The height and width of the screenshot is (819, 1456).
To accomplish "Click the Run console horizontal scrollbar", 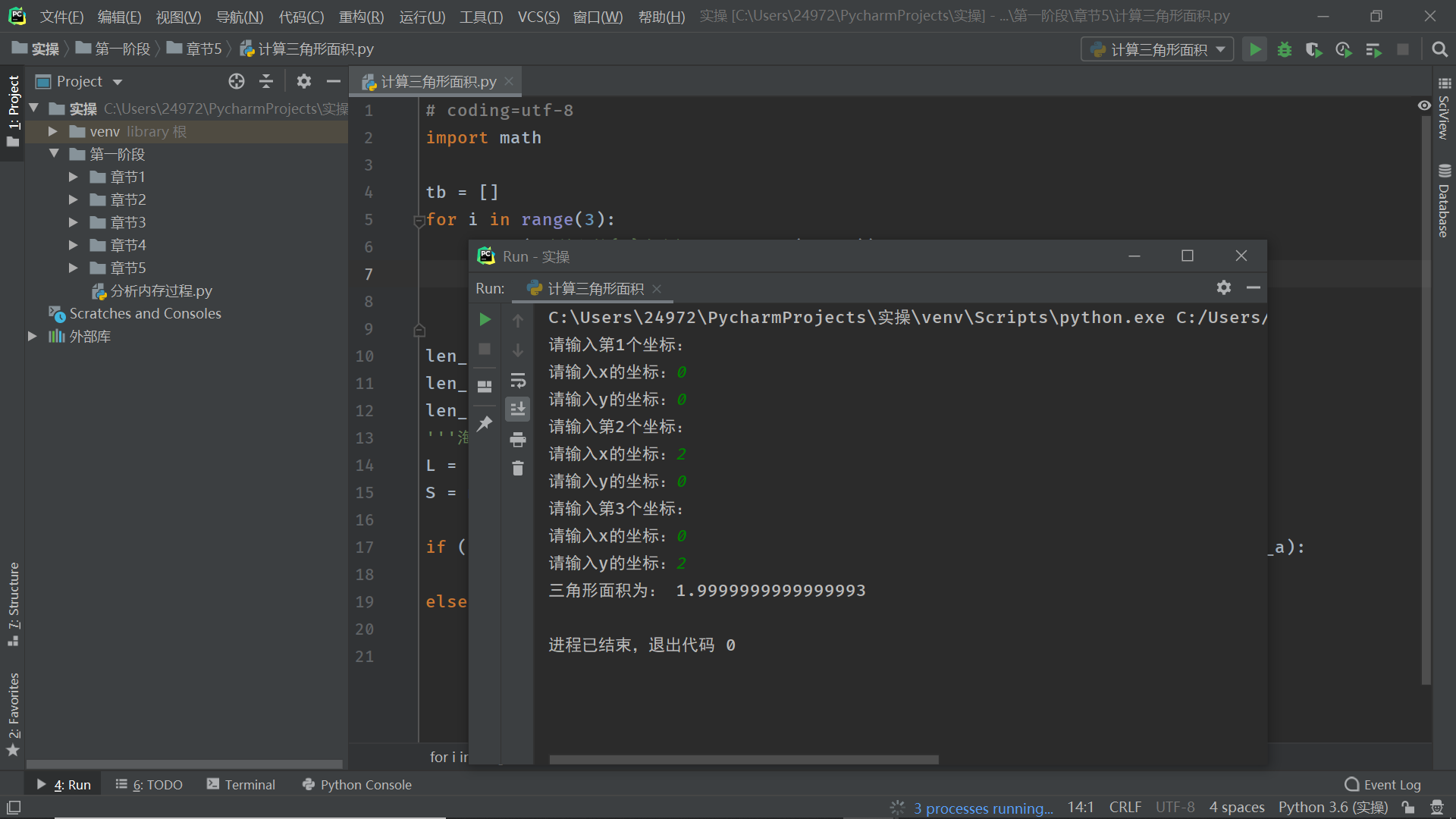I will pyautogui.click(x=744, y=759).
